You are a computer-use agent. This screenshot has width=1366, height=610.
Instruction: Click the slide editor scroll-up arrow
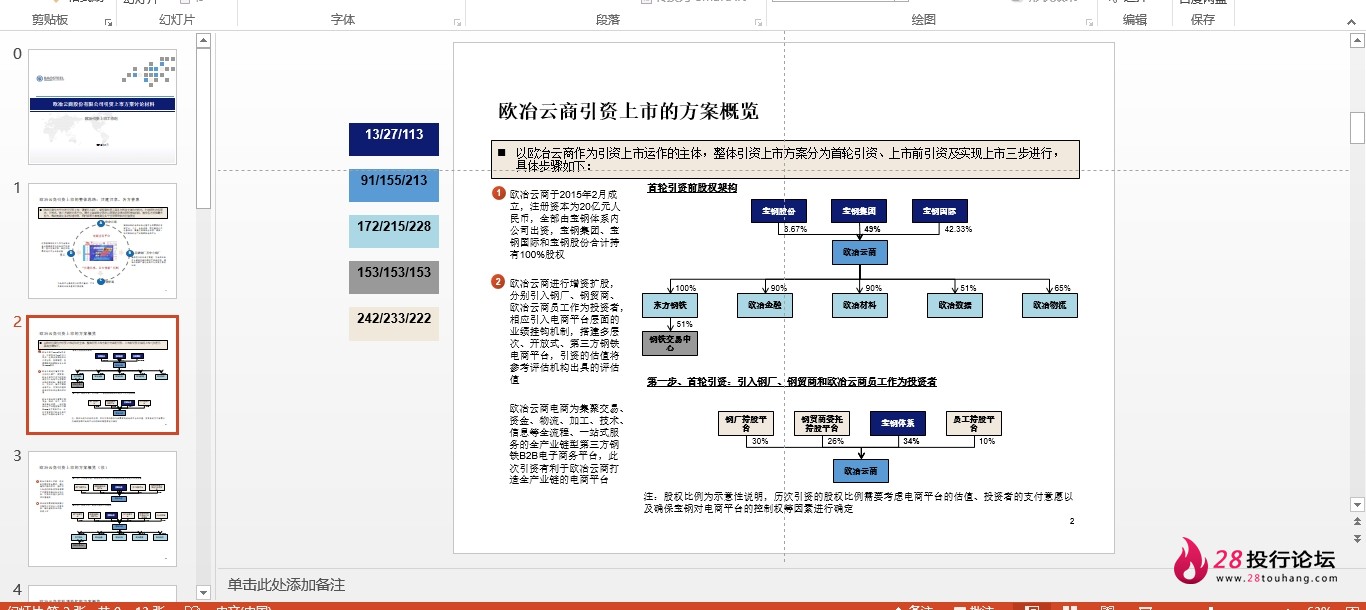1357,40
